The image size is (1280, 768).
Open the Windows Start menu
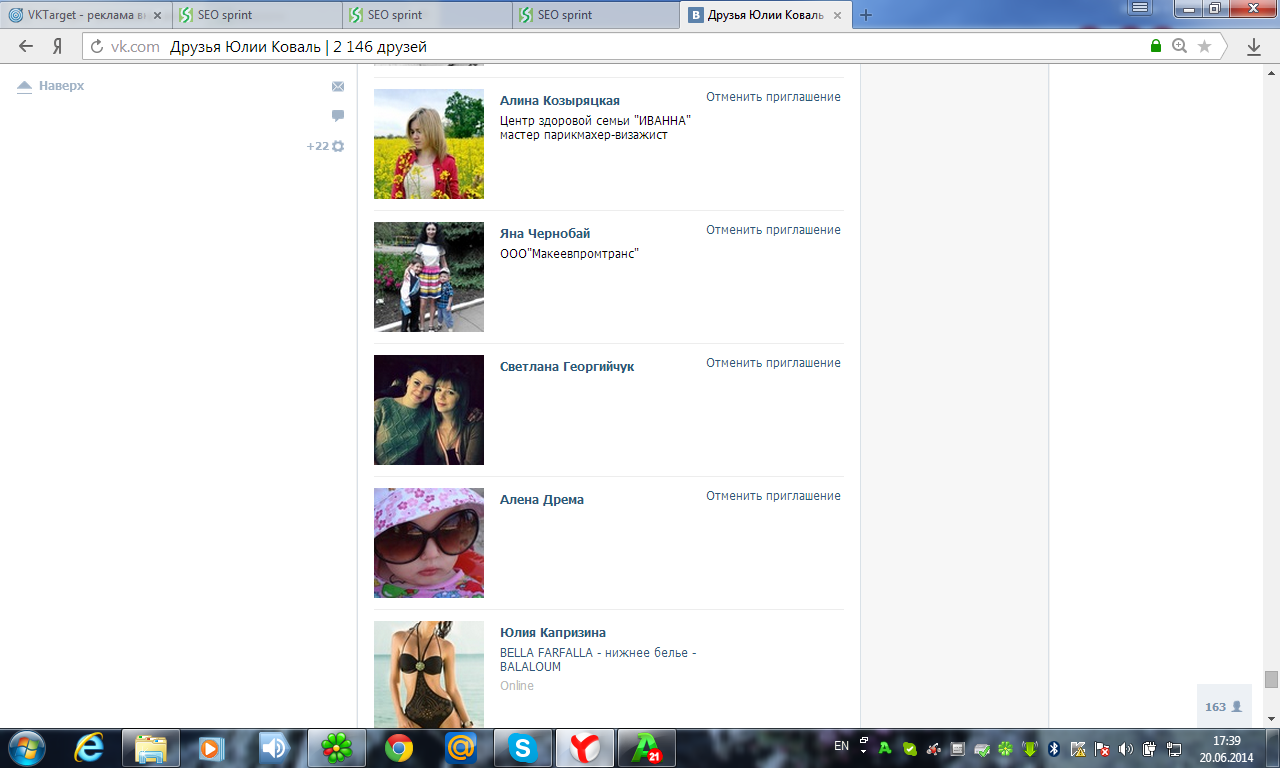[x=25, y=747]
